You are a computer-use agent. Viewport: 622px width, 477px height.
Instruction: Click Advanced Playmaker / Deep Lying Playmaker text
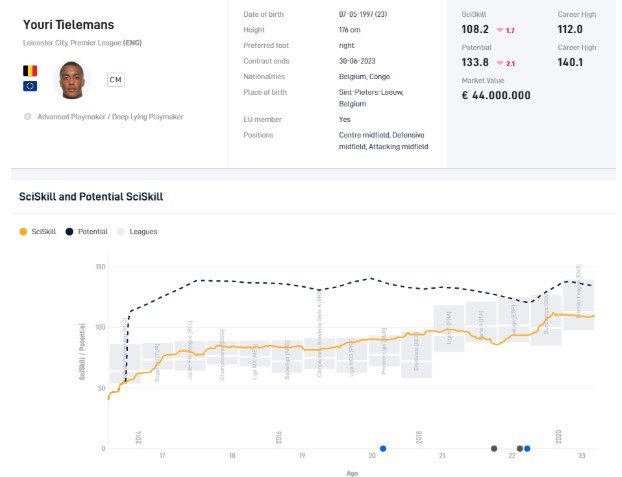110,117
